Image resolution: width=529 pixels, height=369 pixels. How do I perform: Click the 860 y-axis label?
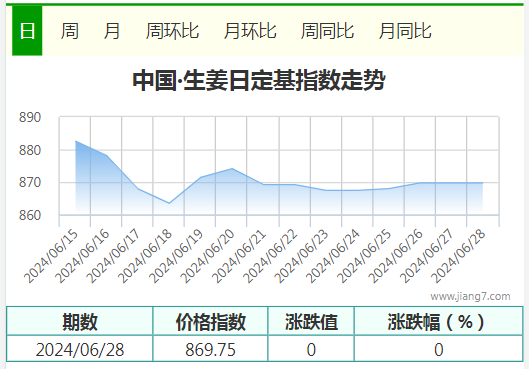click(x=30, y=215)
